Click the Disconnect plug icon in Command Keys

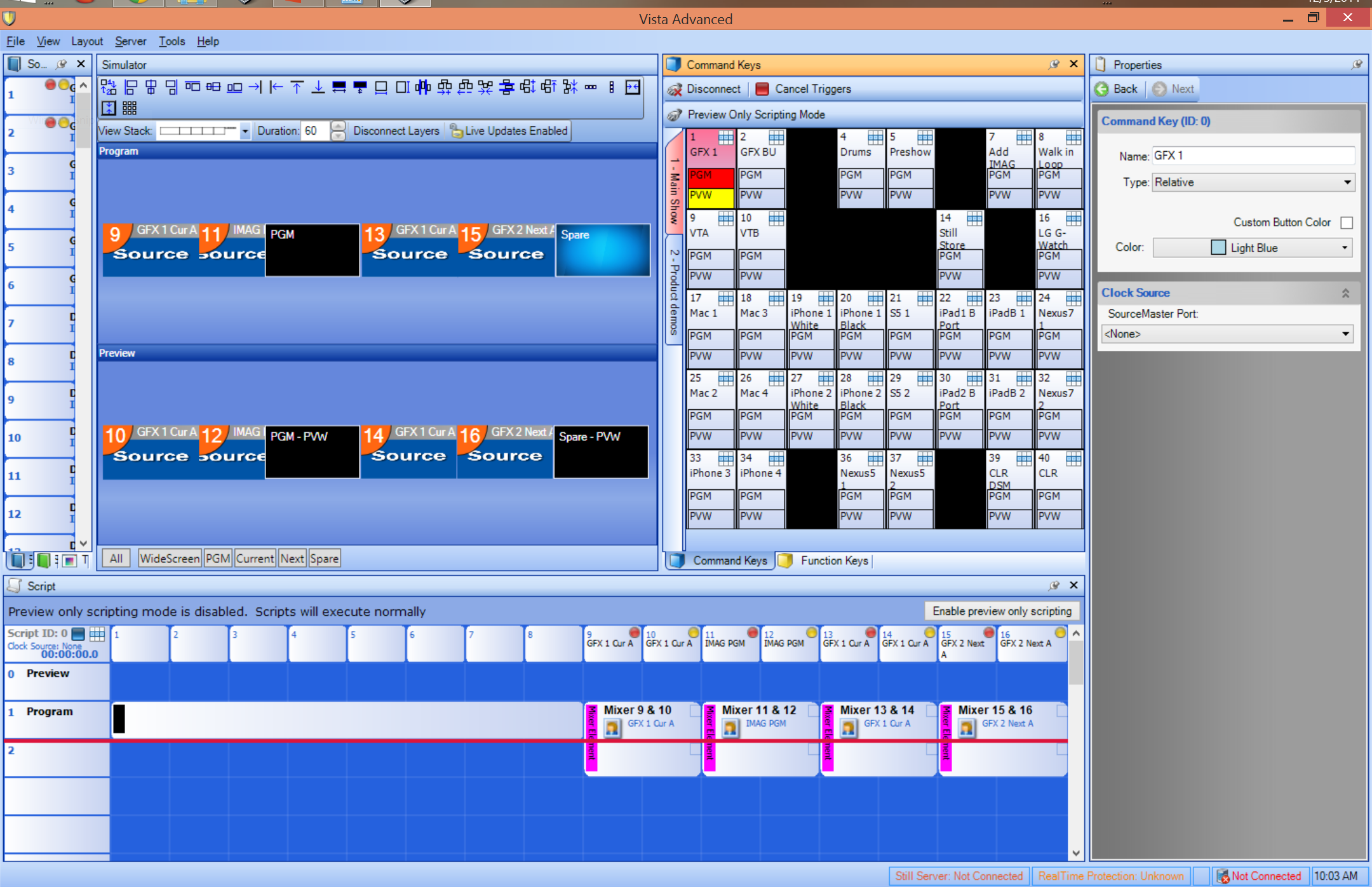click(x=675, y=90)
